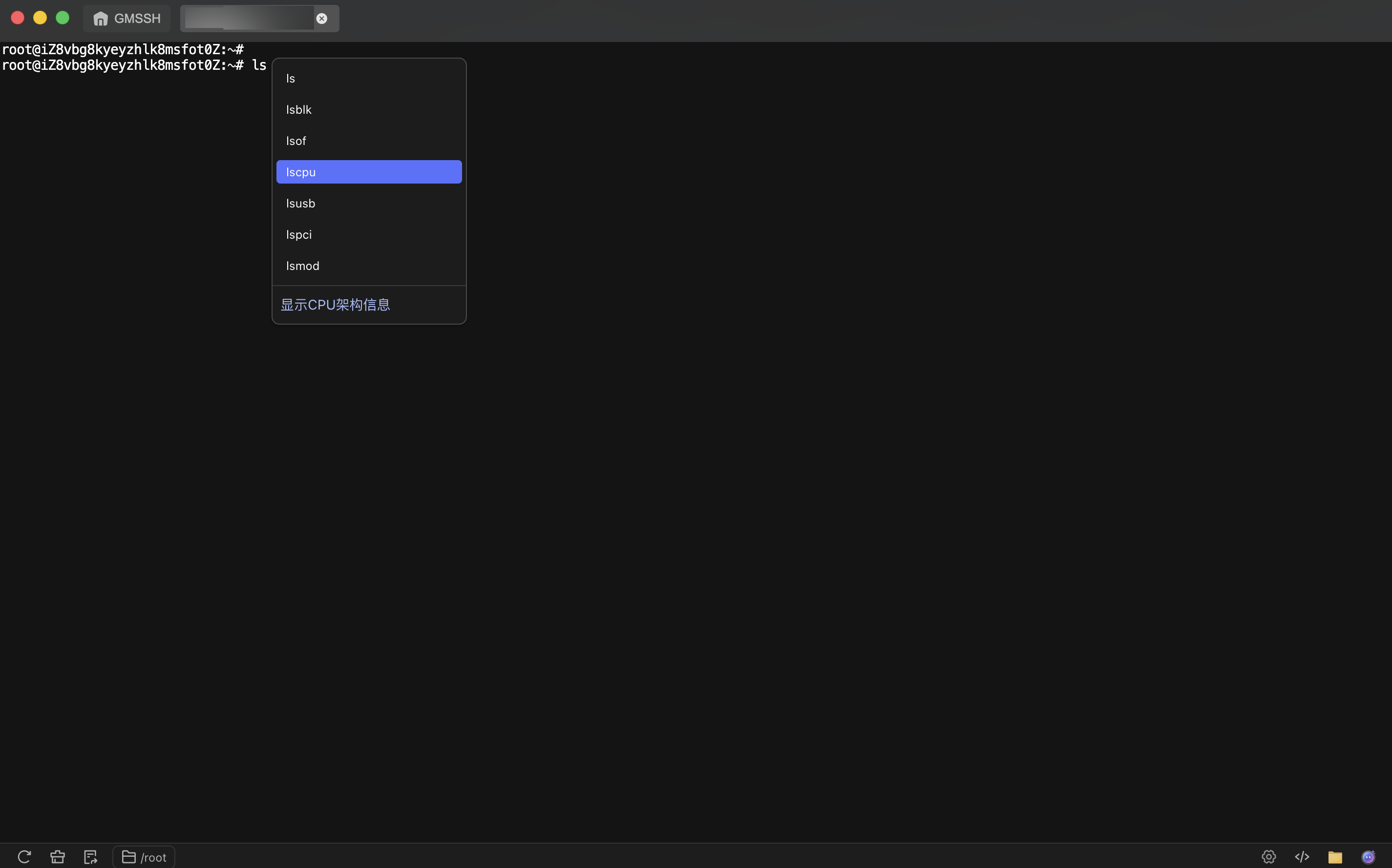Screen dimensions: 1392x868
Task: Click the 显示CPU架构信息 description text
Action: [x=336, y=305]
